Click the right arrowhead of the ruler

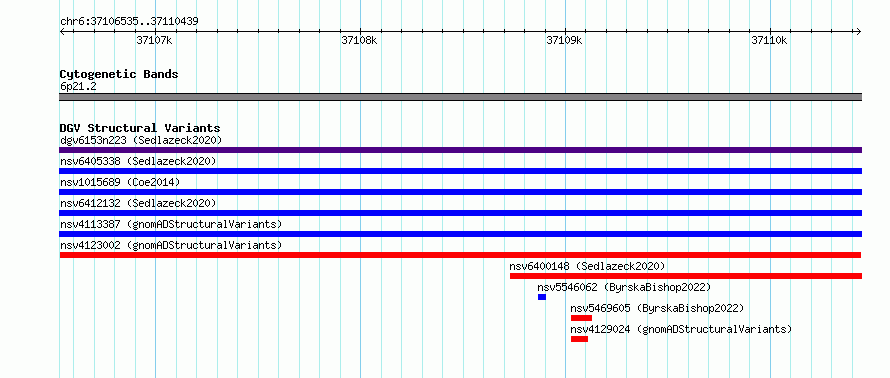click(x=858, y=31)
